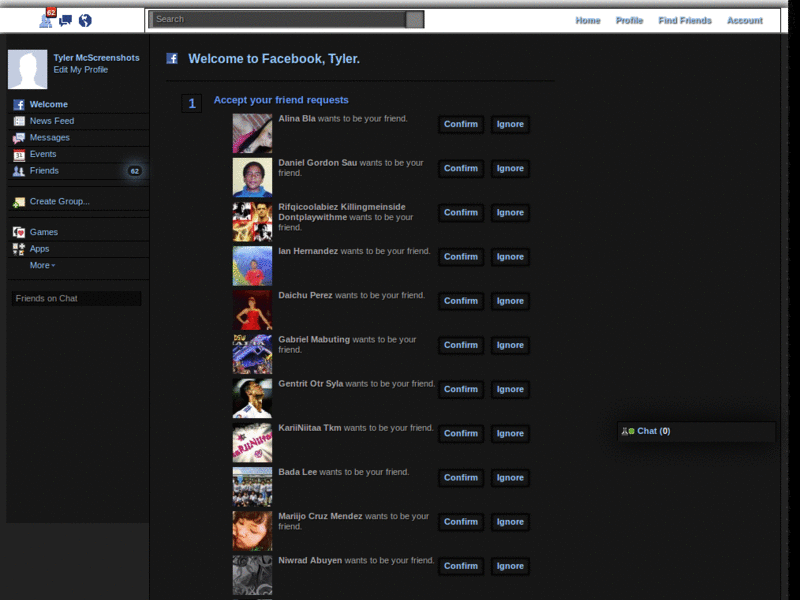Click the Facebook logo beside Welcome heading
The height and width of the screenshot is (600, 800).
(x=172, y=59)
